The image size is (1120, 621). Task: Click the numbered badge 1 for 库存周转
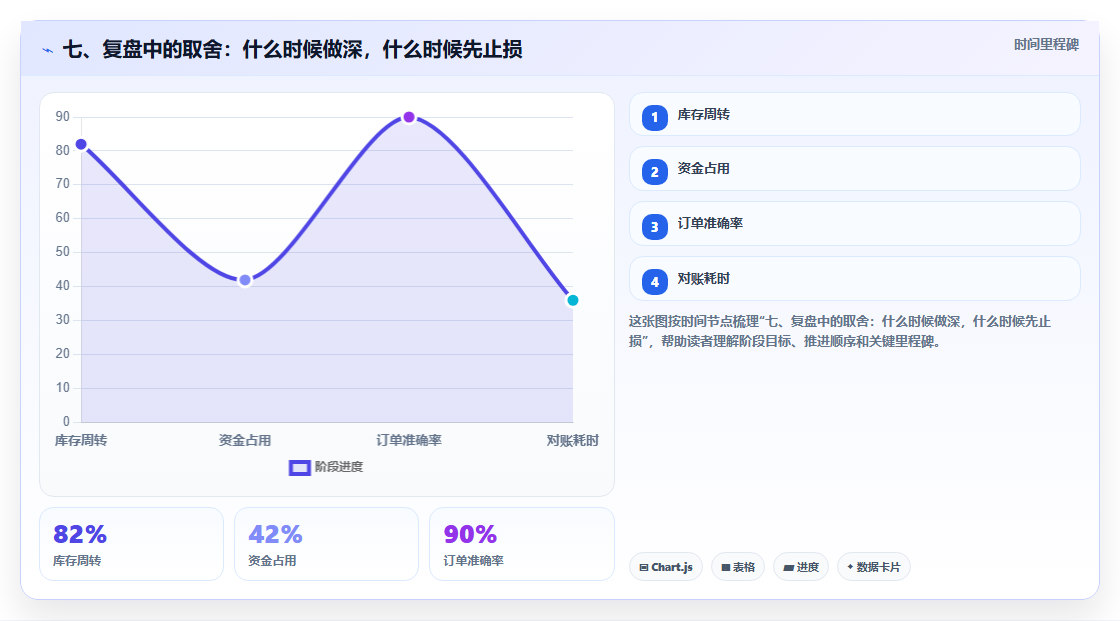click(x=654, y=117)
